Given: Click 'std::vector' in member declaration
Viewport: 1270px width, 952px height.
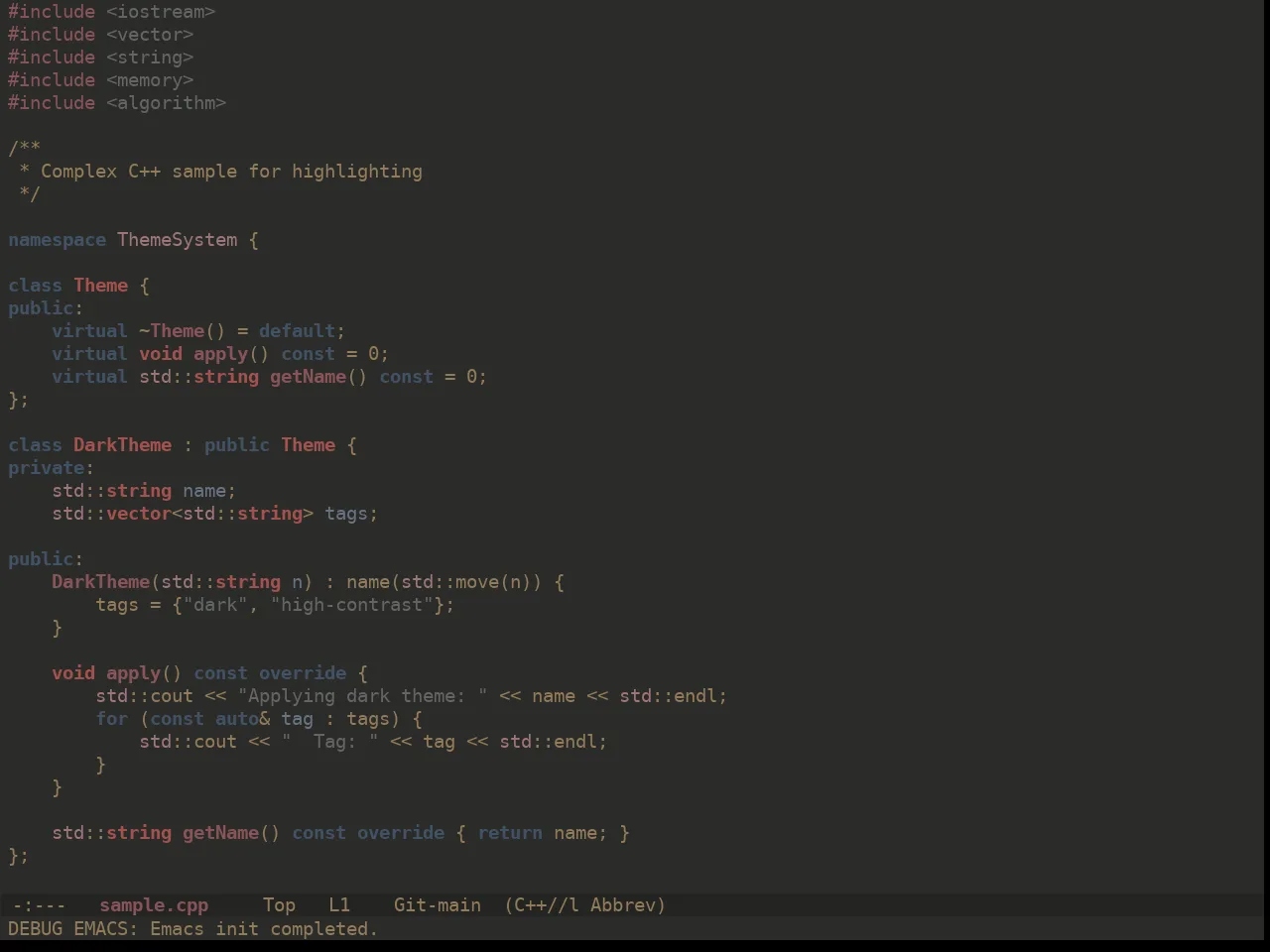Looking at the screenshot, I should tap(111, 514).
